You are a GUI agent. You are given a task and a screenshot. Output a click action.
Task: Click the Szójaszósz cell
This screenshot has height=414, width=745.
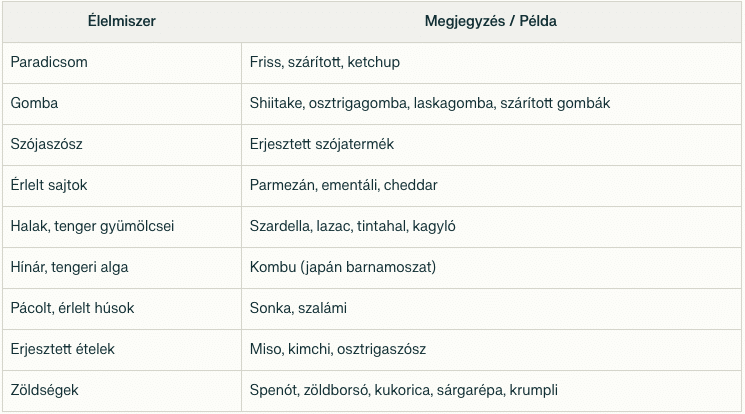point(122,145)
